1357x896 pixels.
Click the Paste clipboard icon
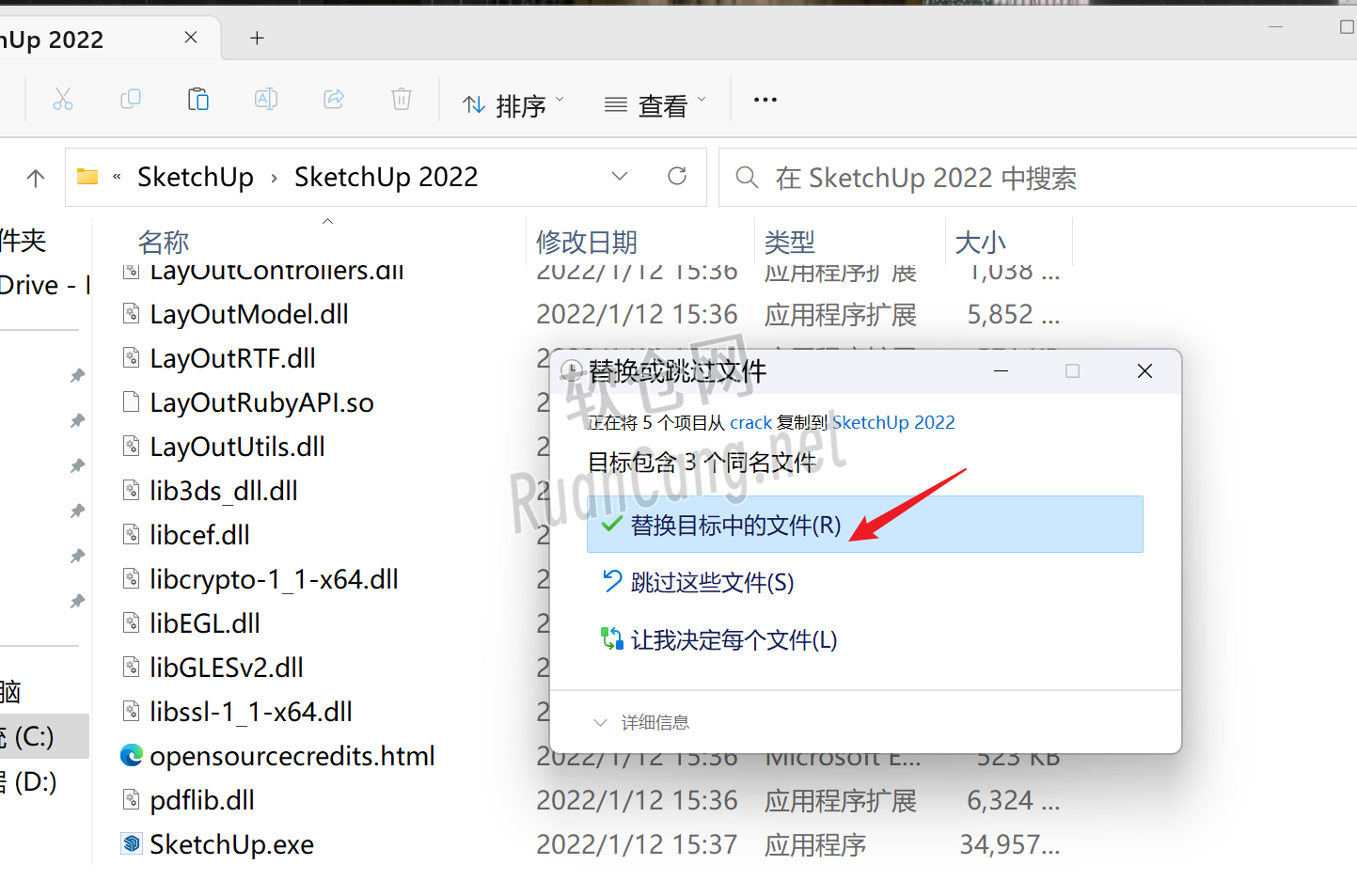point(198,100)
